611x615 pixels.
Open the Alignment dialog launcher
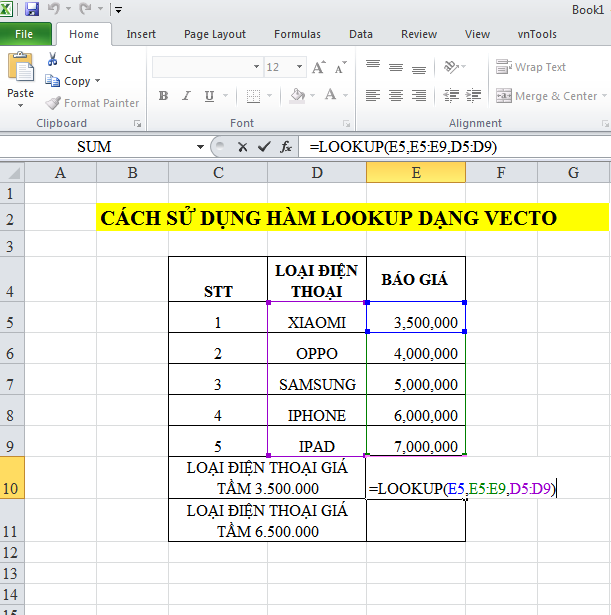pos(605,124)
